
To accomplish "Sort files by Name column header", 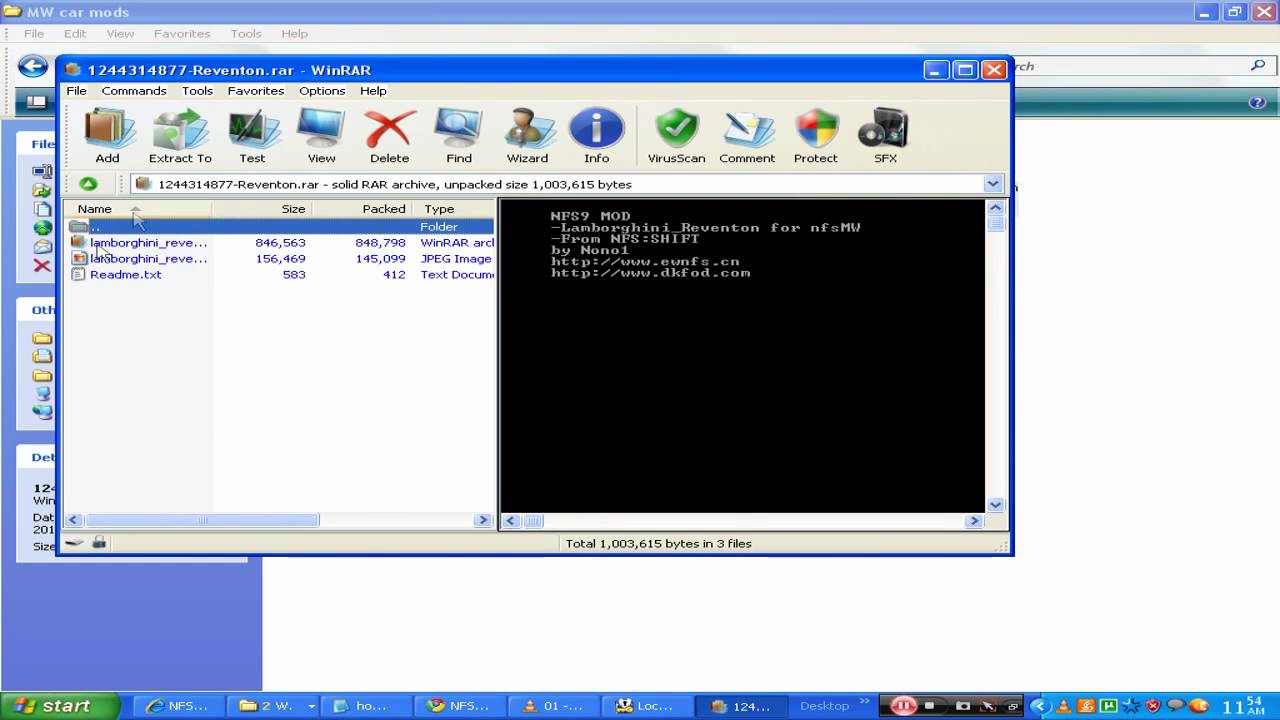I will click(x=138, y=209).
